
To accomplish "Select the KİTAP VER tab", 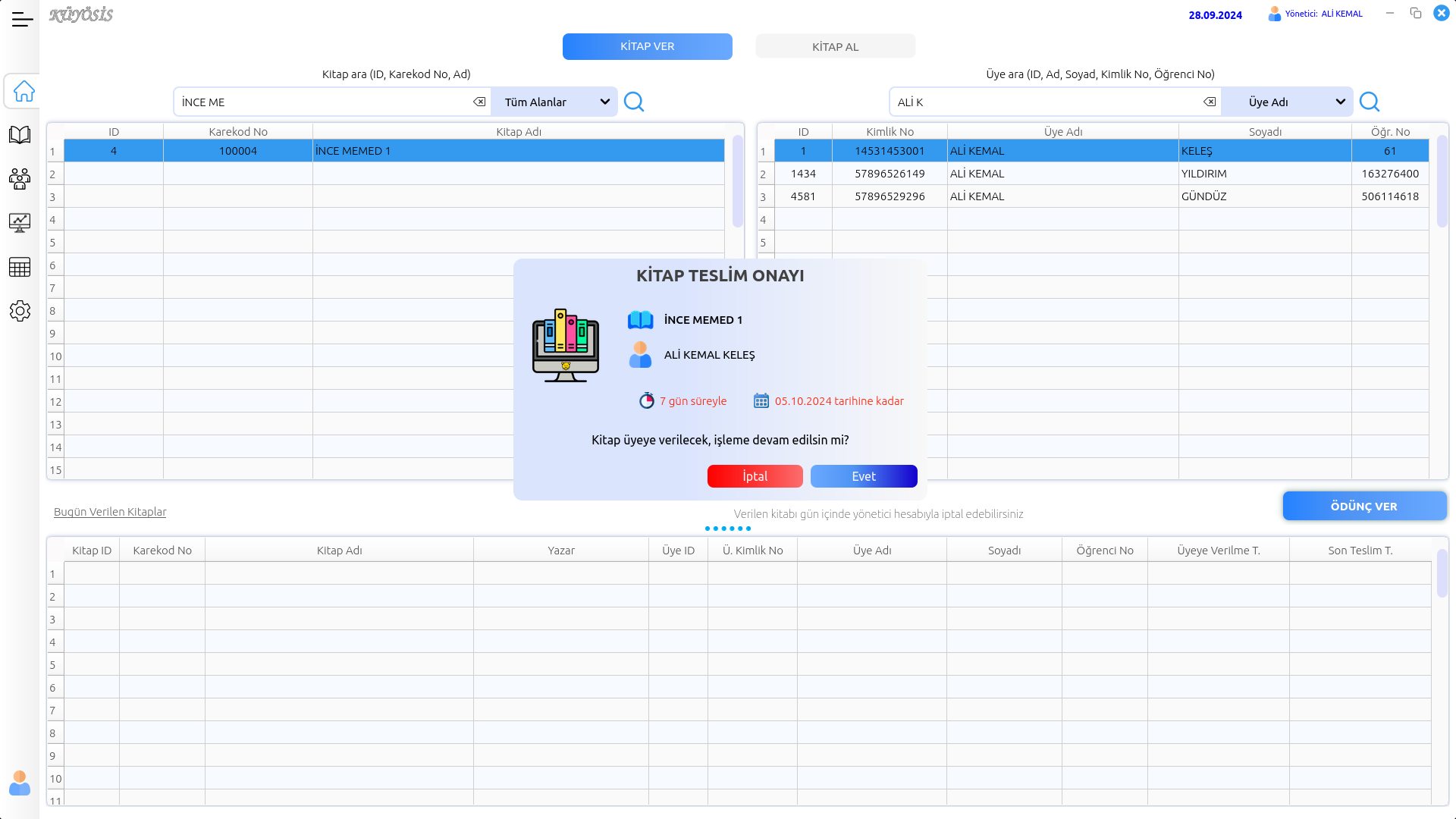I will pyautogui.click(x=647, y=46).
